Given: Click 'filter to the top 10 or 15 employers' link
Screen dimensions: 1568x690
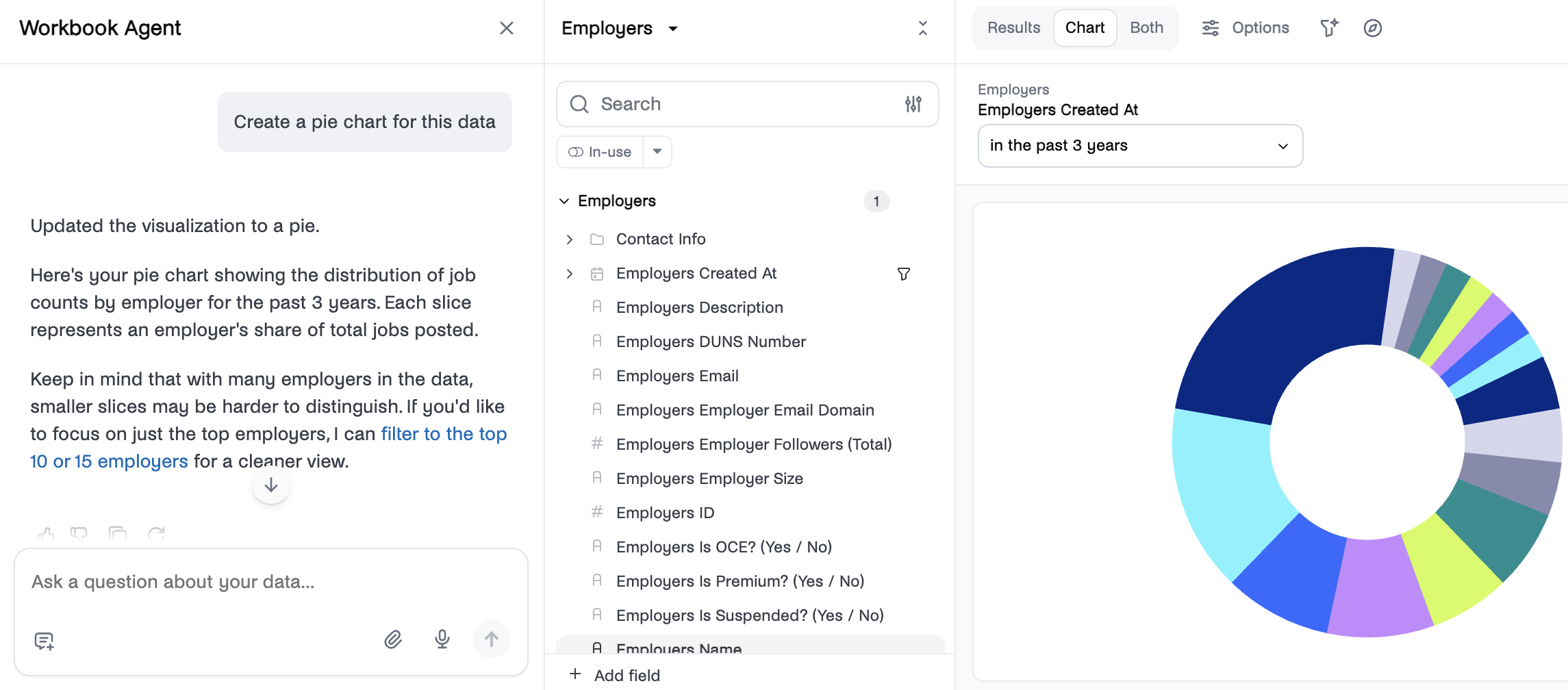Looking at the screenshot, I should [268, 448].
